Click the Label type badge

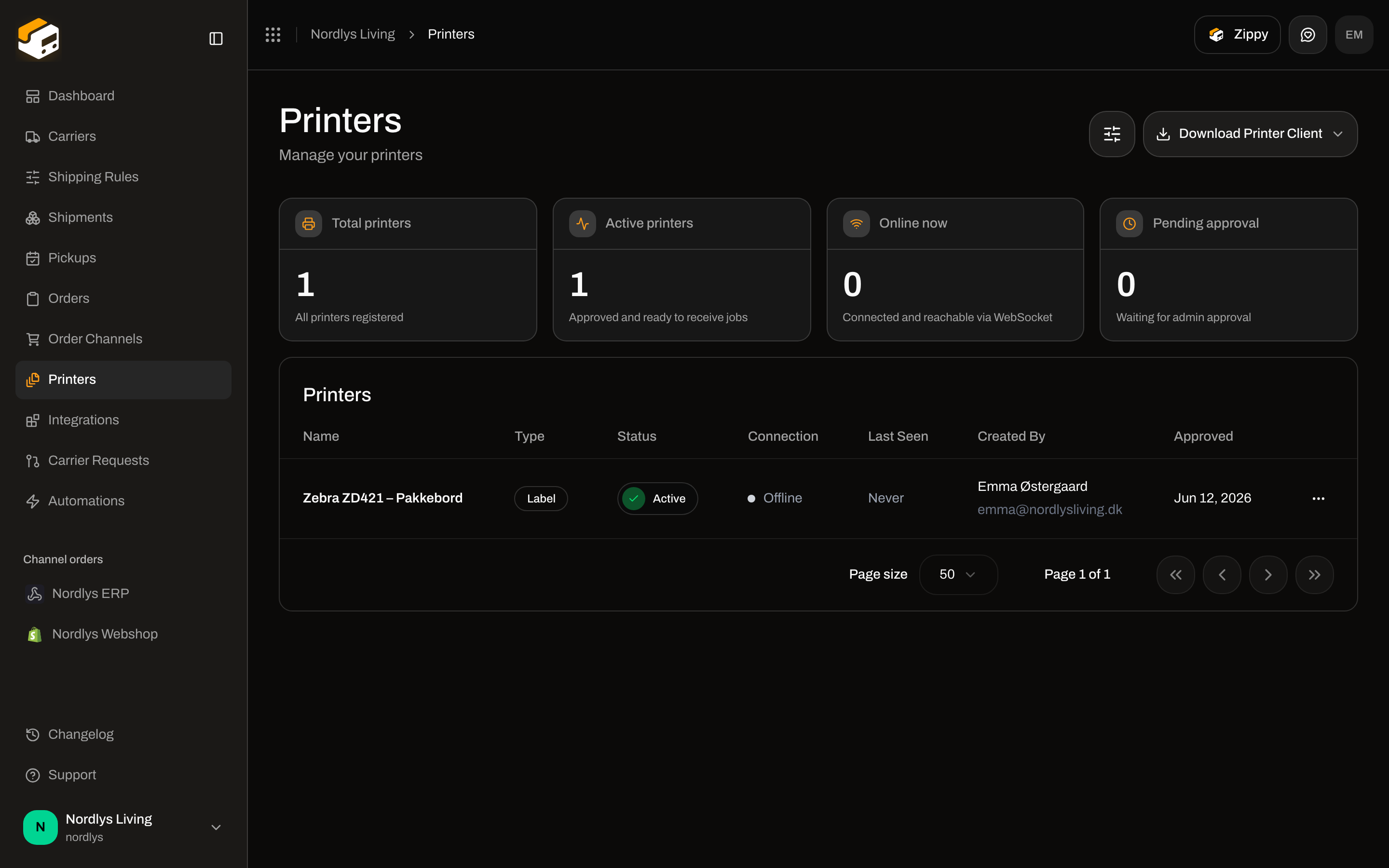tap(541, 498)
